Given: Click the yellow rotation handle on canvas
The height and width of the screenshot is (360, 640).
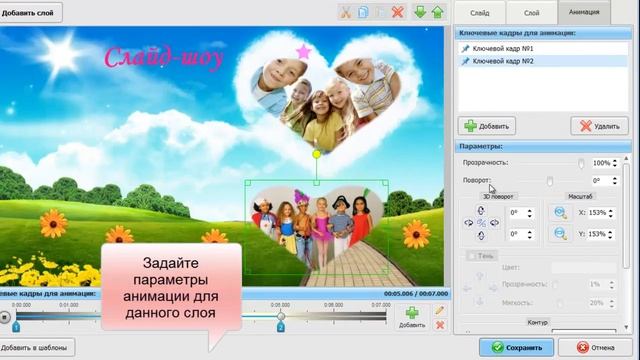Looking at the screenshot, I should pos(316,154).
